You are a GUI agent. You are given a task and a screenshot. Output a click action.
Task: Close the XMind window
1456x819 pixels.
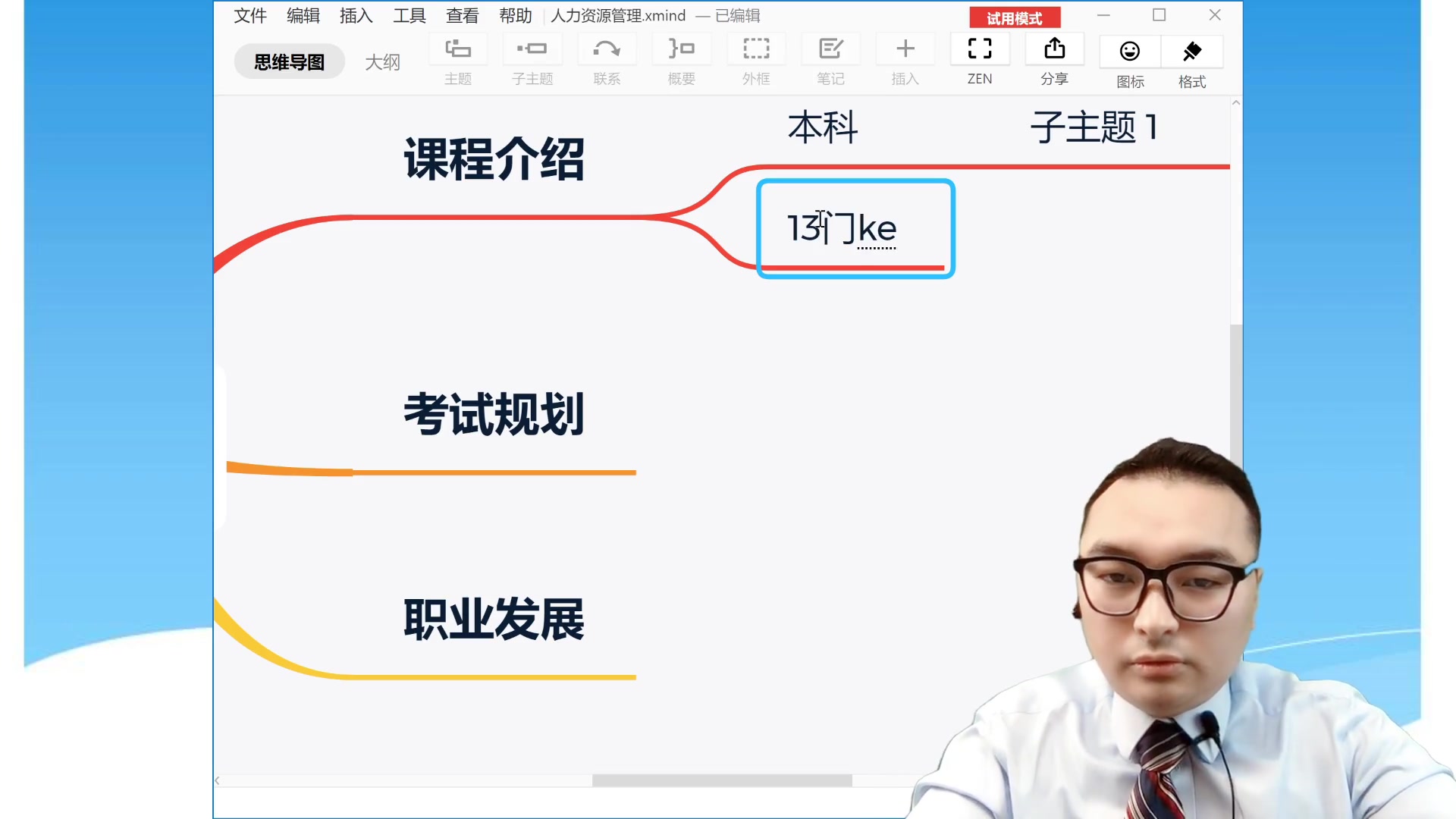coord(1215,15)
